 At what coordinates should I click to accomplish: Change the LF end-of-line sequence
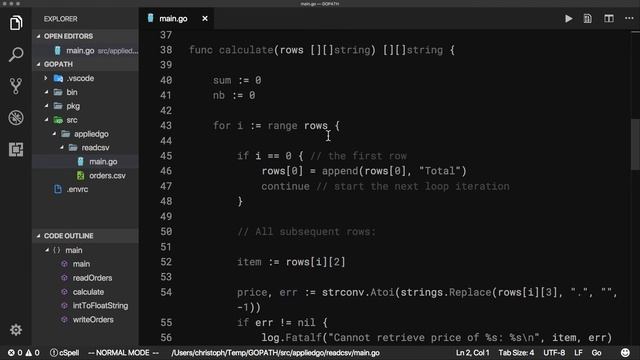pyautogui.click(x=578, y=353)
